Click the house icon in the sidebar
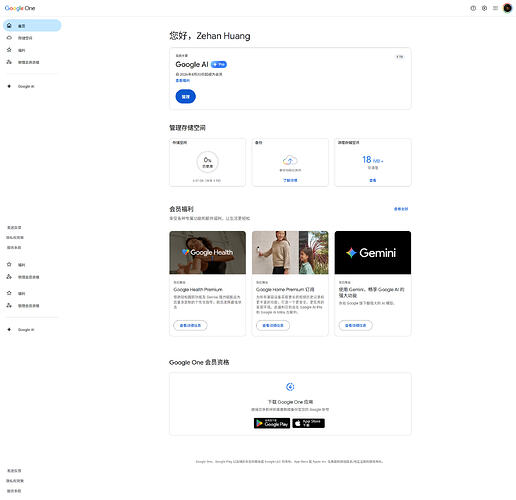The width and height of the screenshot is (516, 500). [9, 26]
